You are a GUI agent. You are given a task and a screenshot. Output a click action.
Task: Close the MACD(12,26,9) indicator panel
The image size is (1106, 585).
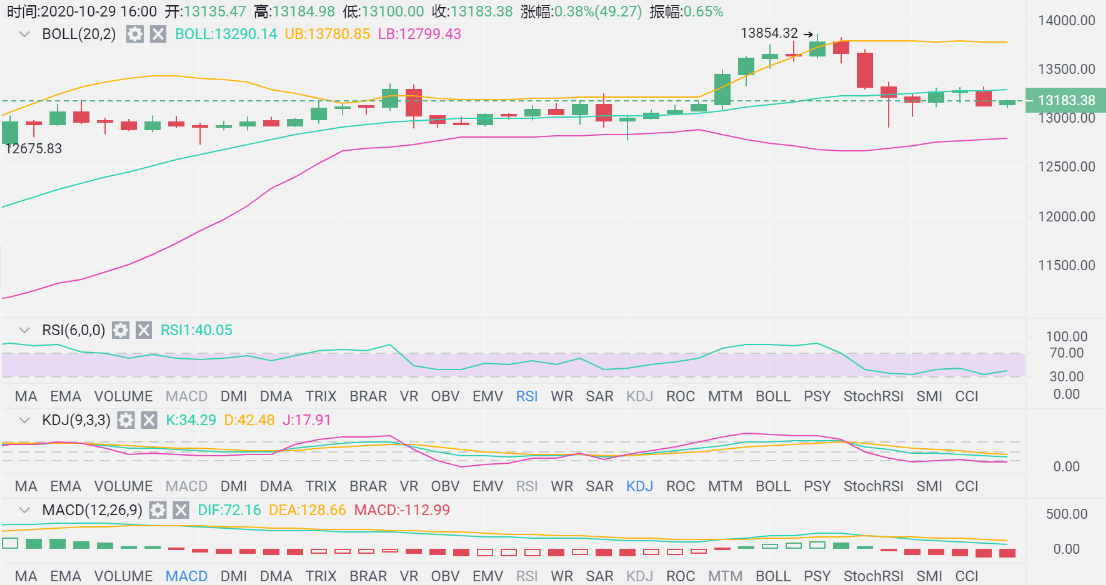pos(181,510)
